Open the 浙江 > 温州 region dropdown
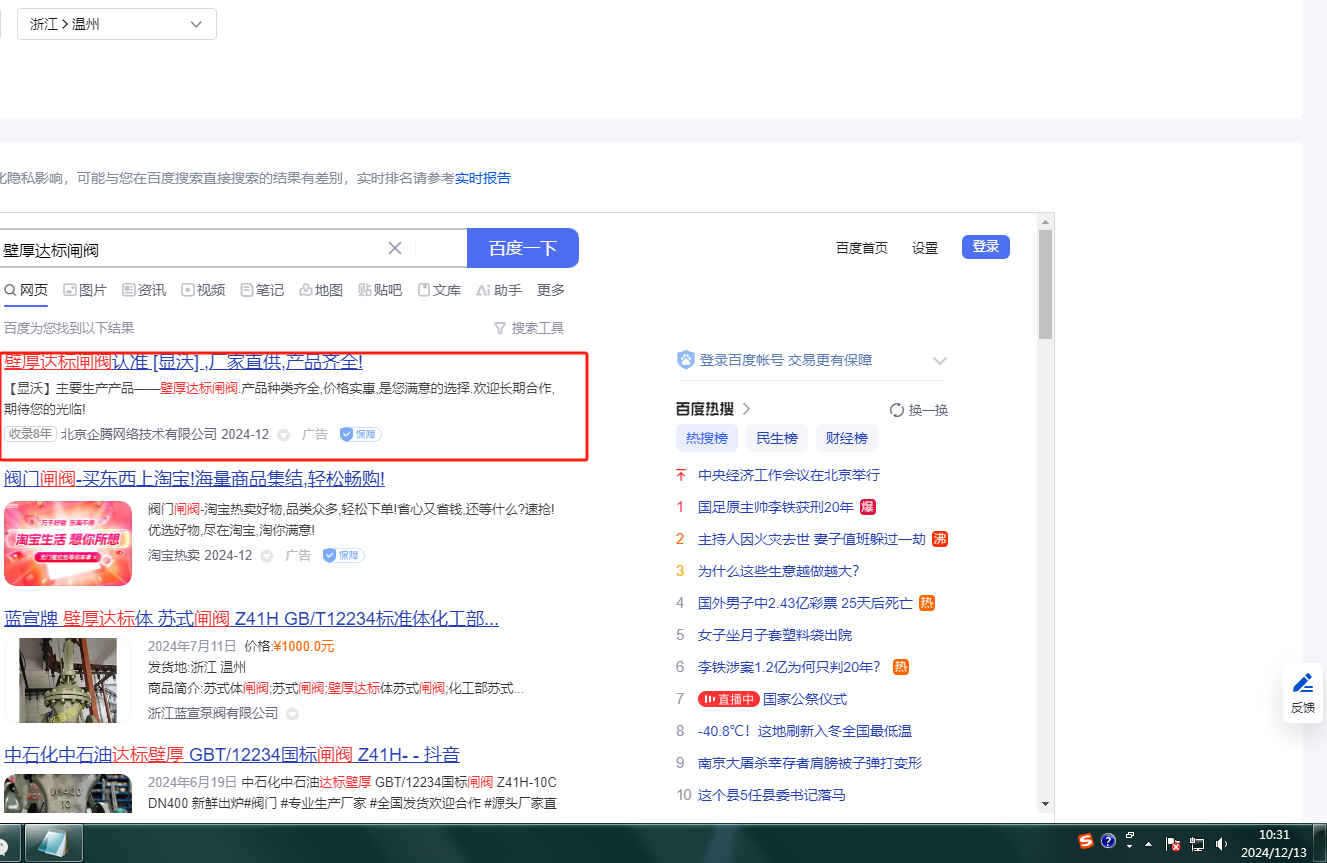 coord(116,24)
